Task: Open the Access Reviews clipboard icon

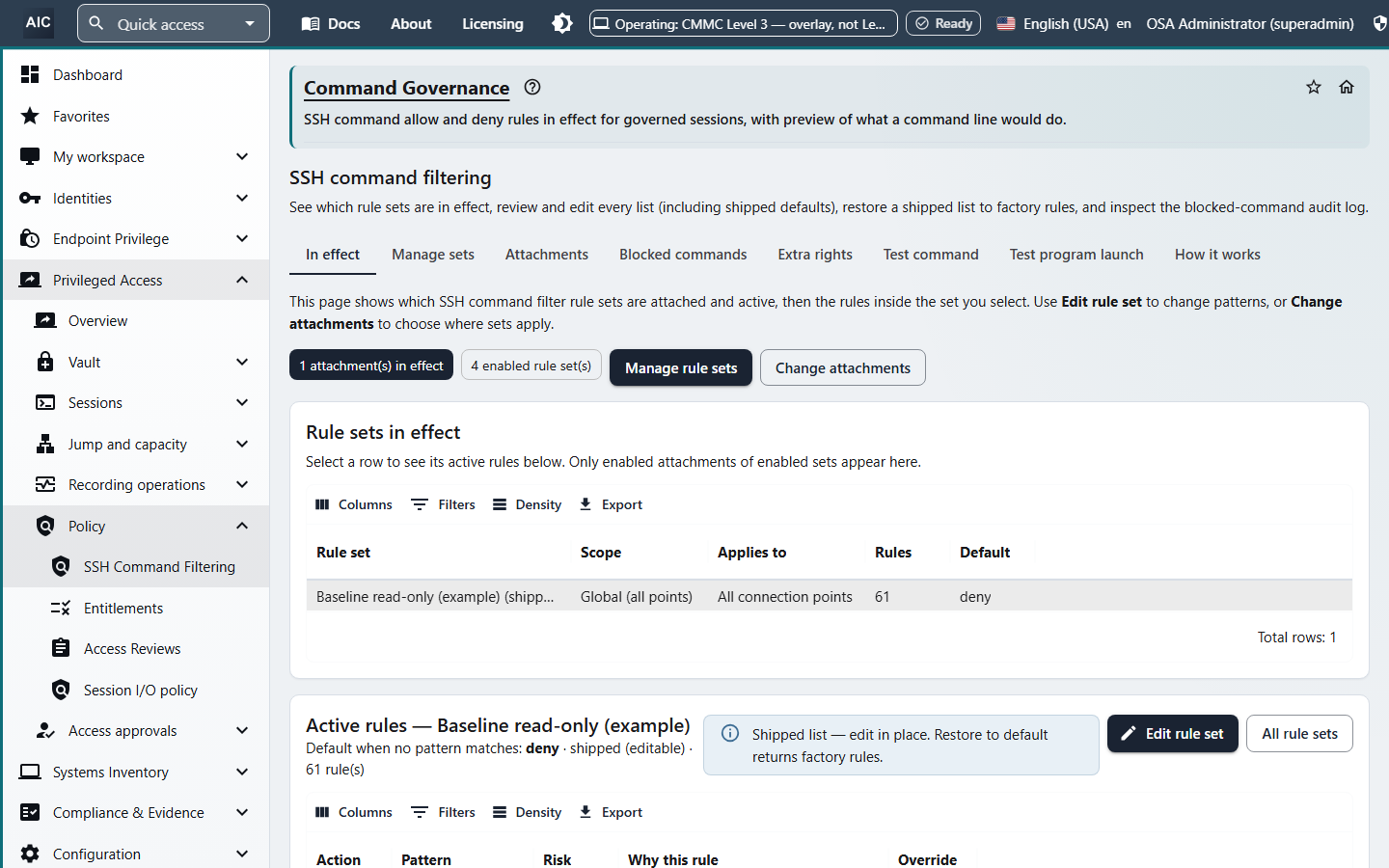Action: click(x=61, y=648)
